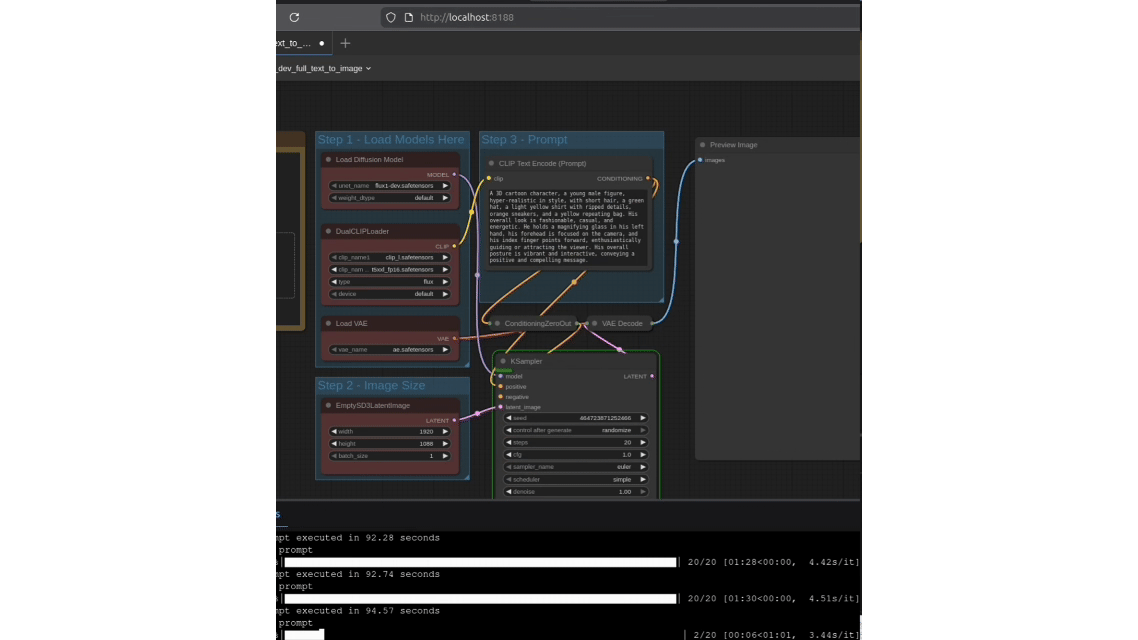Click the VAE Decode node's collapse dot
This screenshot has height=640, width=1138.
[594, 323]
